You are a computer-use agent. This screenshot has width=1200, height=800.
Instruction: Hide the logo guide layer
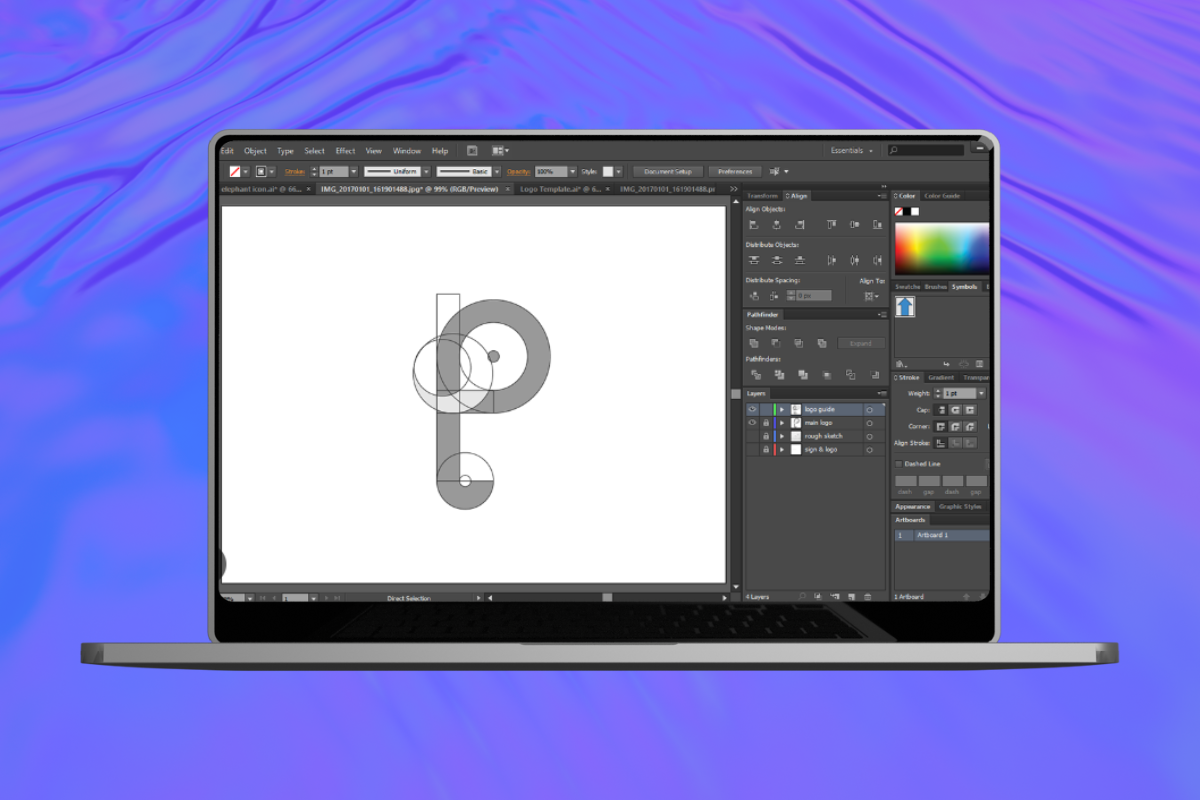coord(752,410)
